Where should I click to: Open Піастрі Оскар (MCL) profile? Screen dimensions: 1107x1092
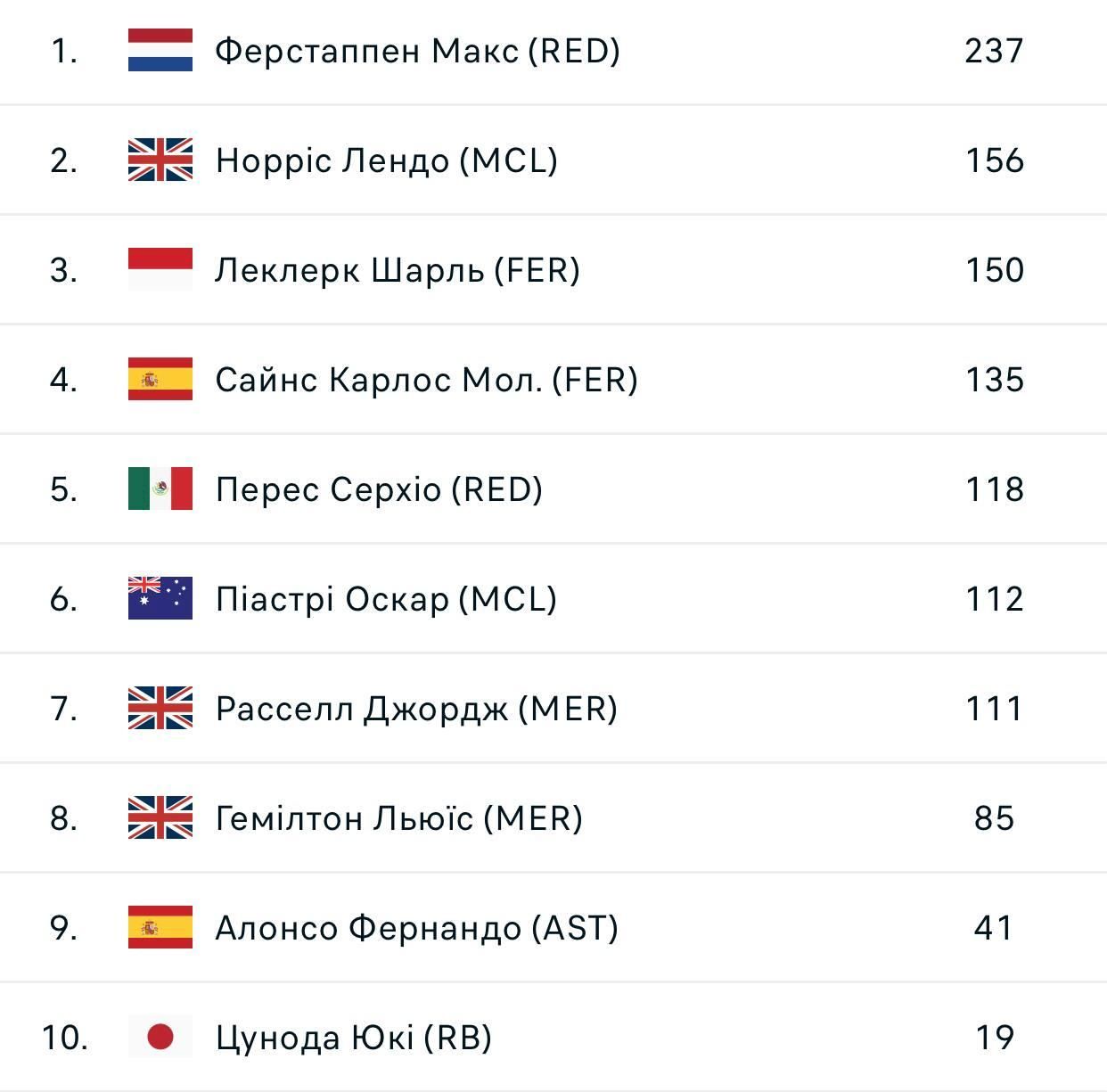point(386,599)
